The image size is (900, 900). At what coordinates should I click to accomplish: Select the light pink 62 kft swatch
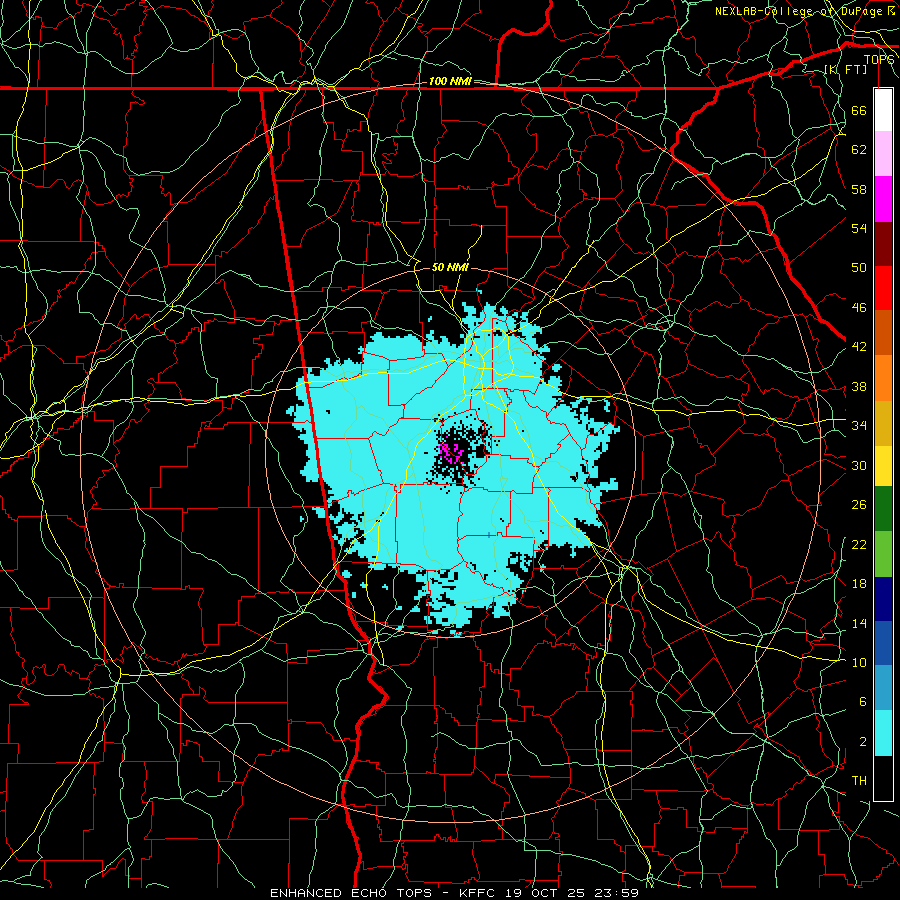point(883,154)
